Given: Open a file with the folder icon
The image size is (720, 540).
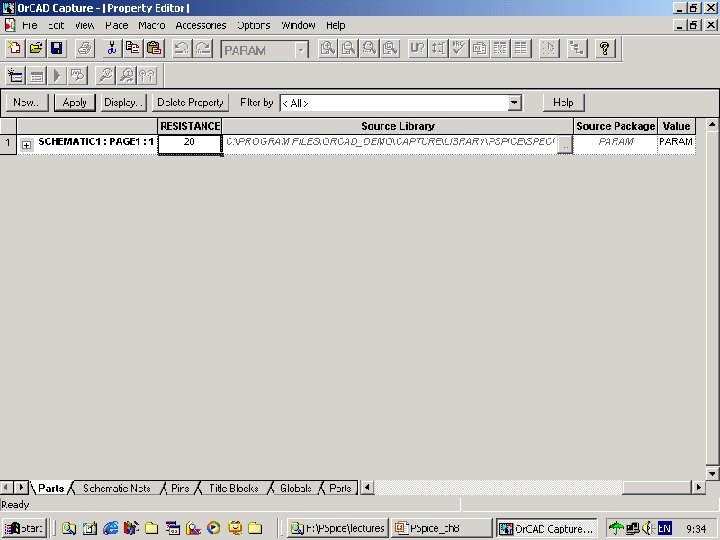Looking at the screenshot, I should (x=36, y=48).
